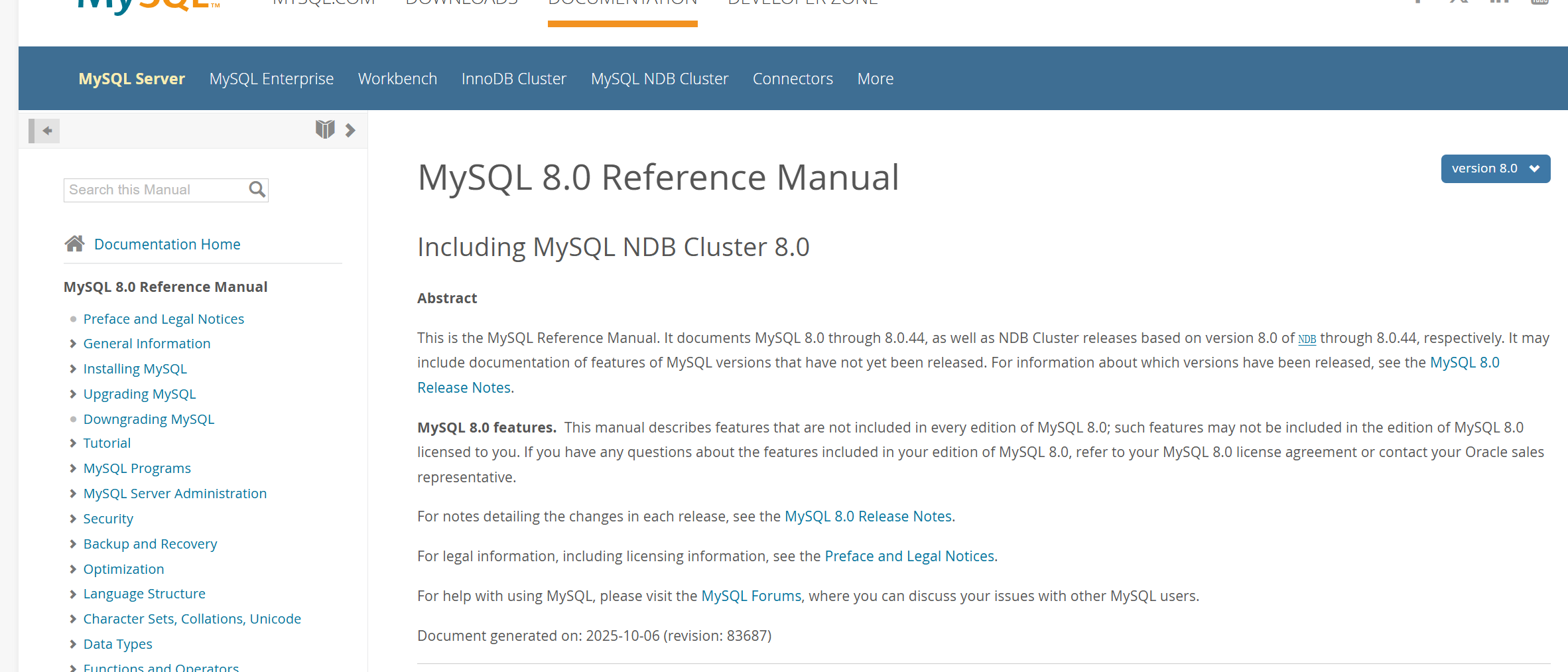
Task: Open Downgrading MySQL in sidebar
Action: (x=149, y=419)
